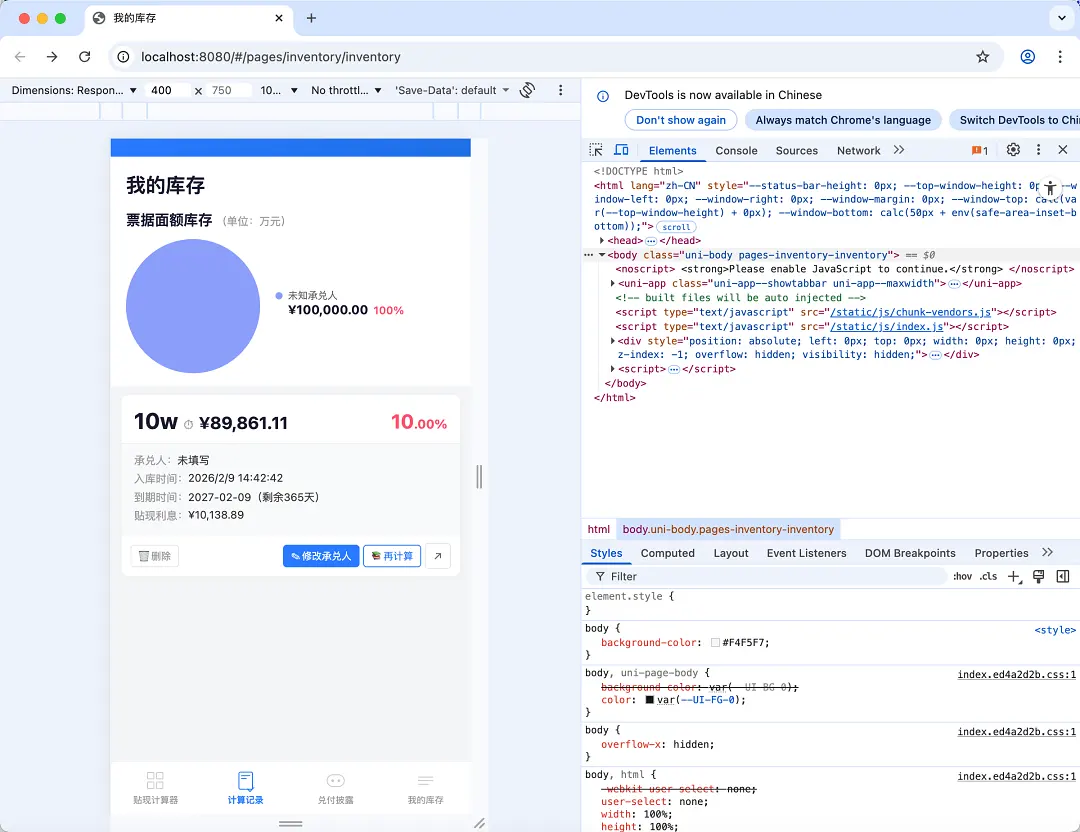The height and width of the screenshot is (832, 1080).
Task: Click the share arrow icon on inventory card
Action: 438,556
